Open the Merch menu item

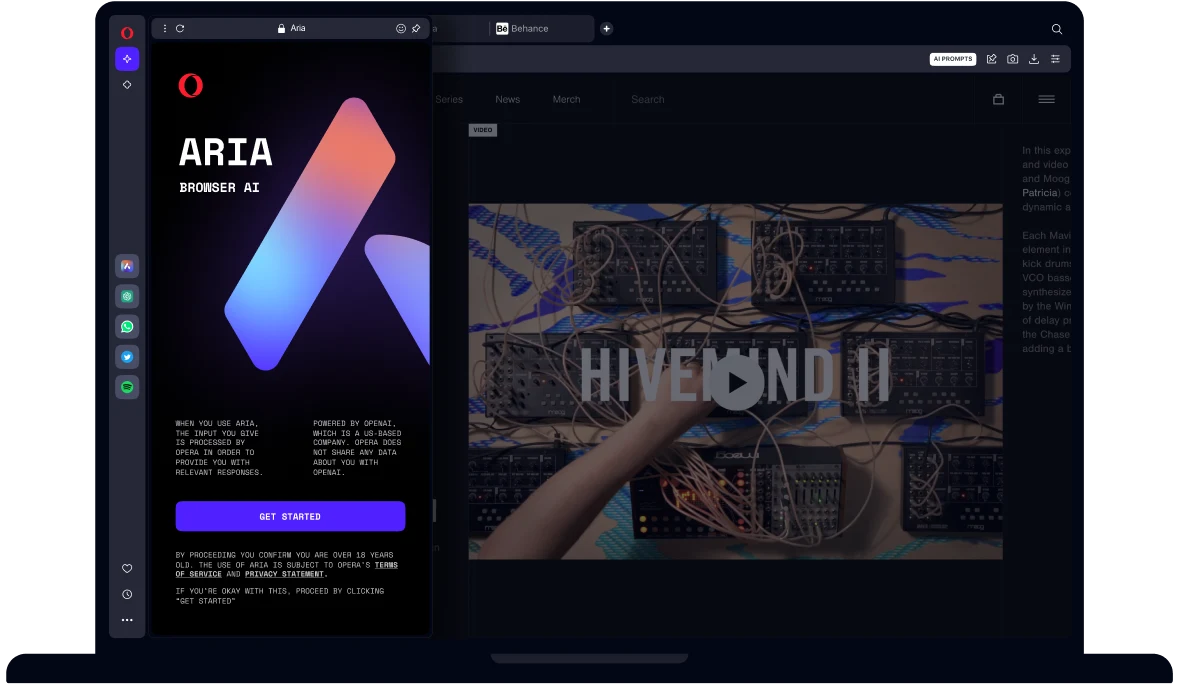[x=566, y=99]
